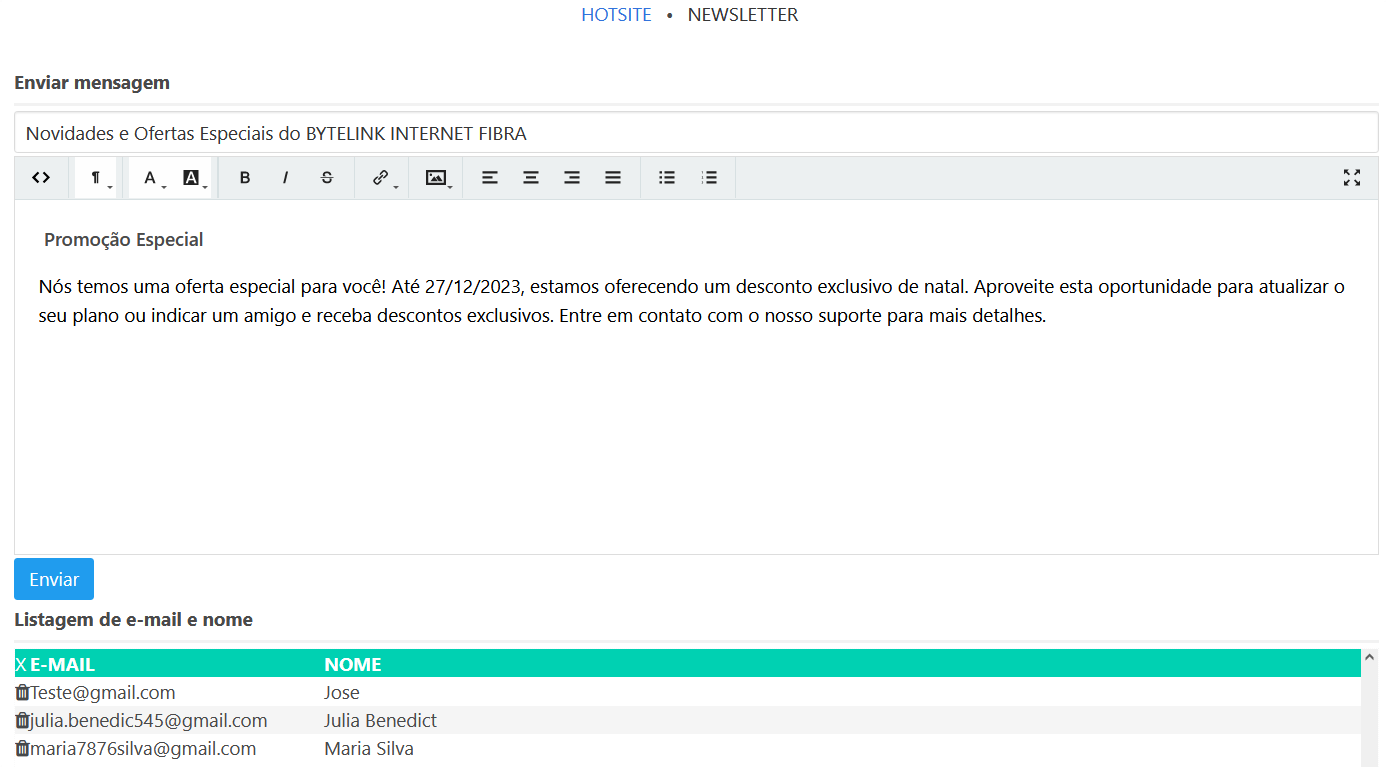Insert a bulleted list
The width and height of the screenshot is (1386, 767).
tap(667, 178)
